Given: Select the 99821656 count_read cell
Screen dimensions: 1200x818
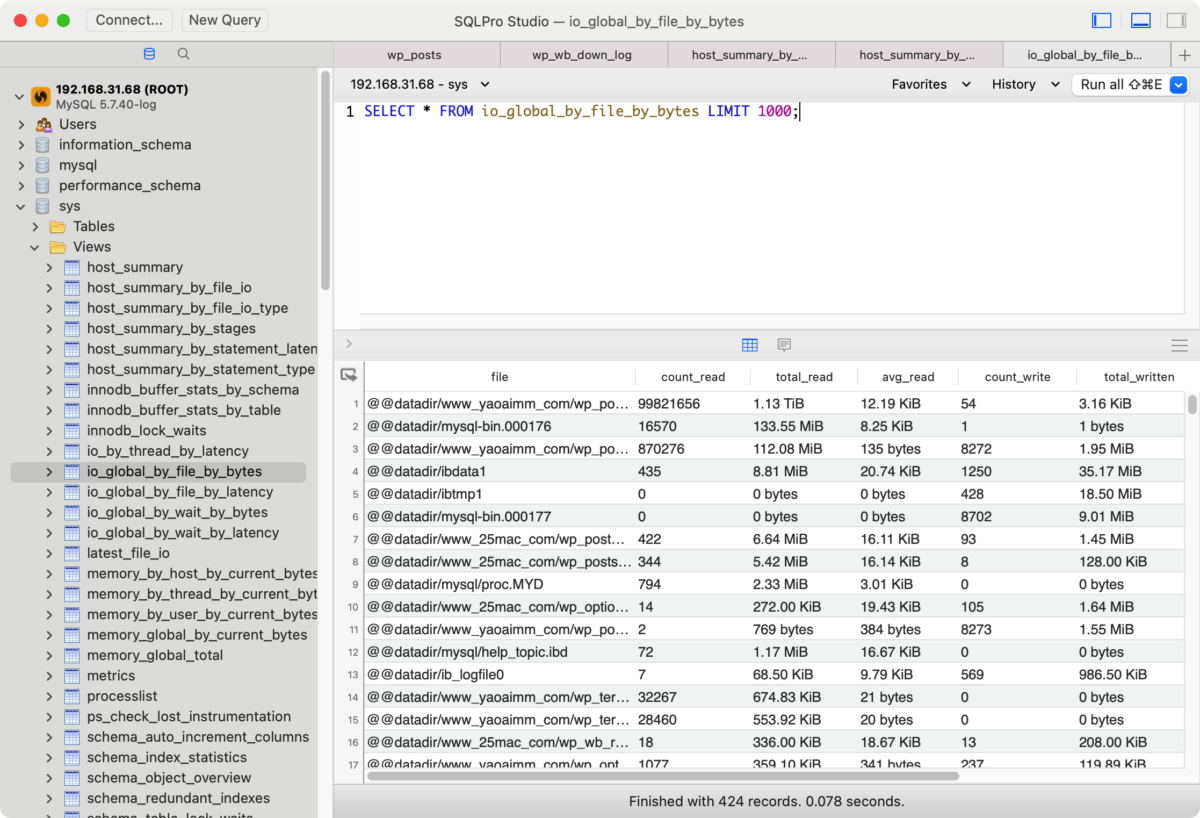Looking at the screenshot, I should [x=693, y=404].
